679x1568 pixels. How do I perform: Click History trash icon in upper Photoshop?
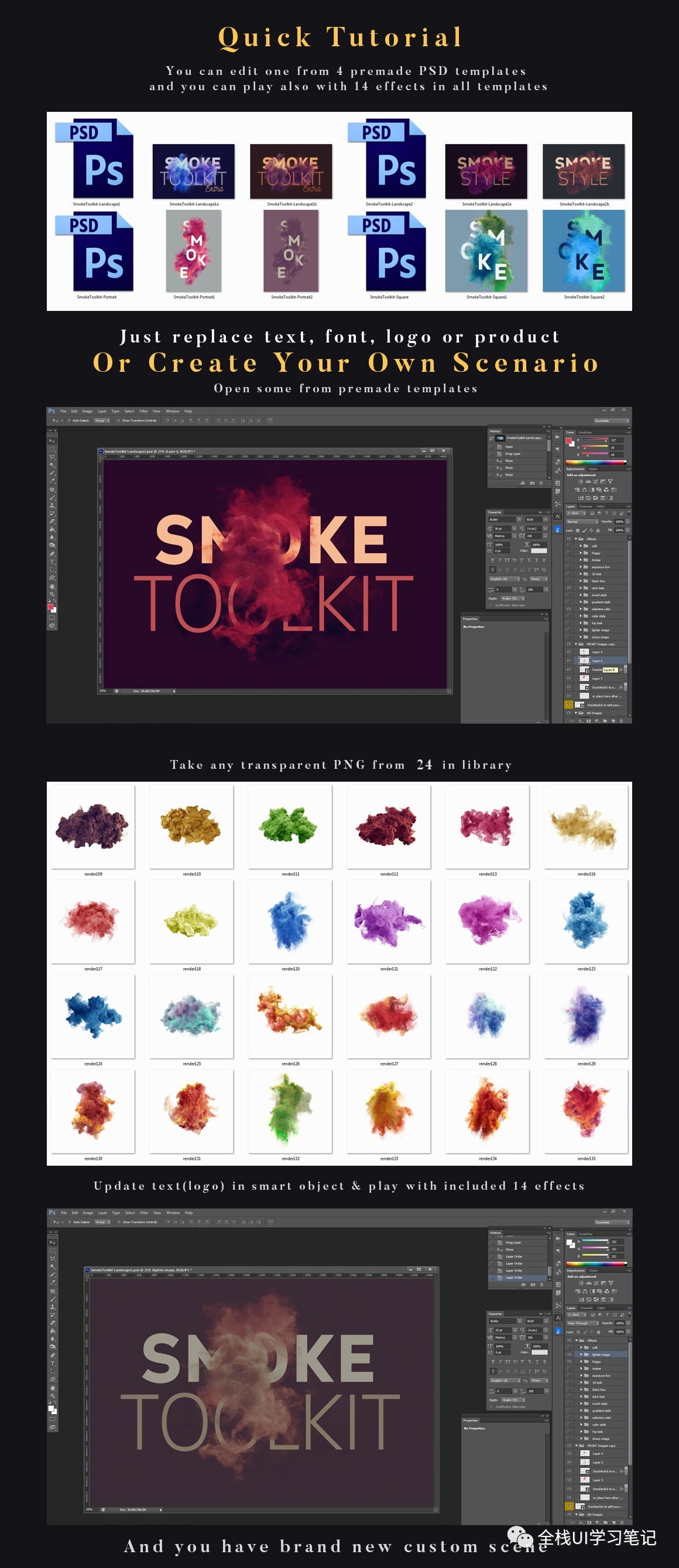[541, 483]
